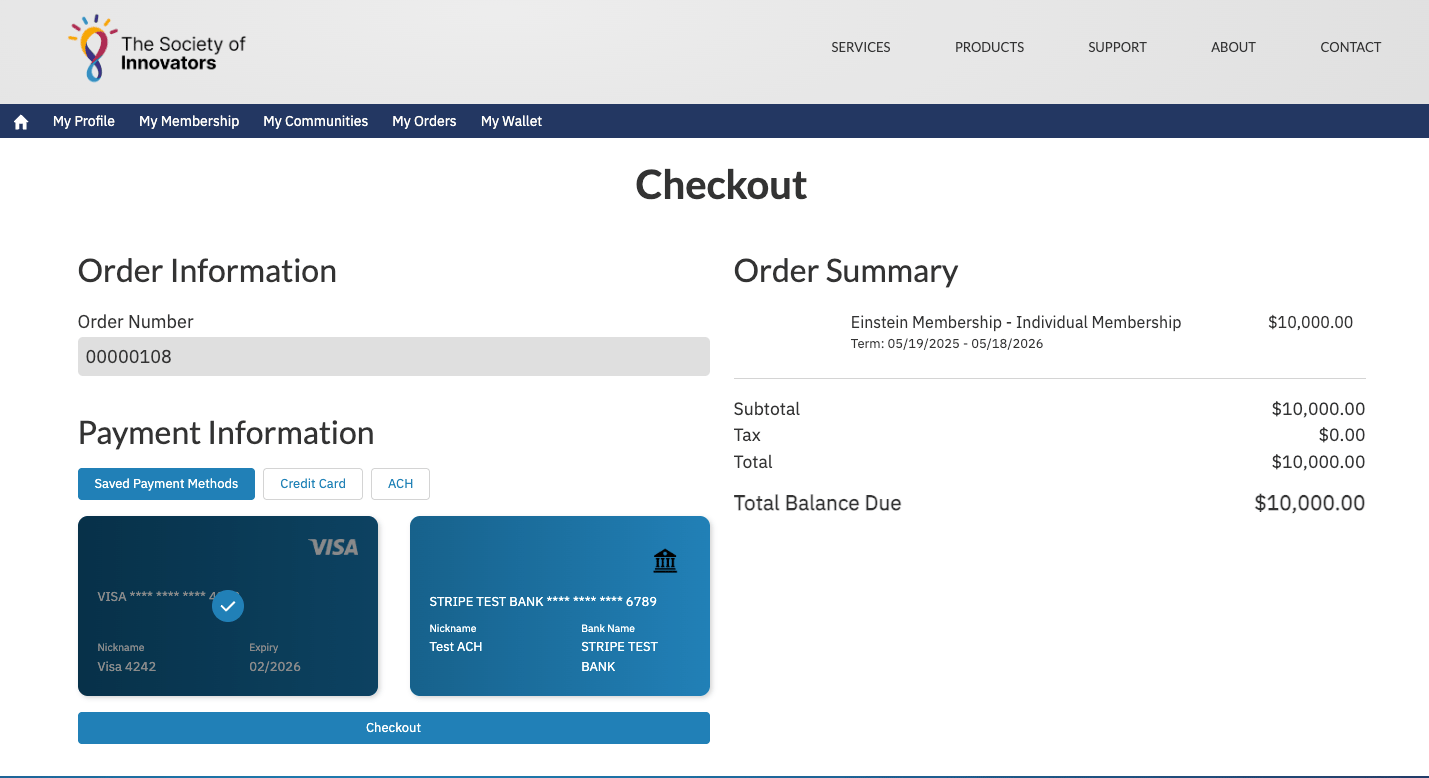Open My Wallet menu item
Screen dimensions: 1429x778
tap(511, 121)
